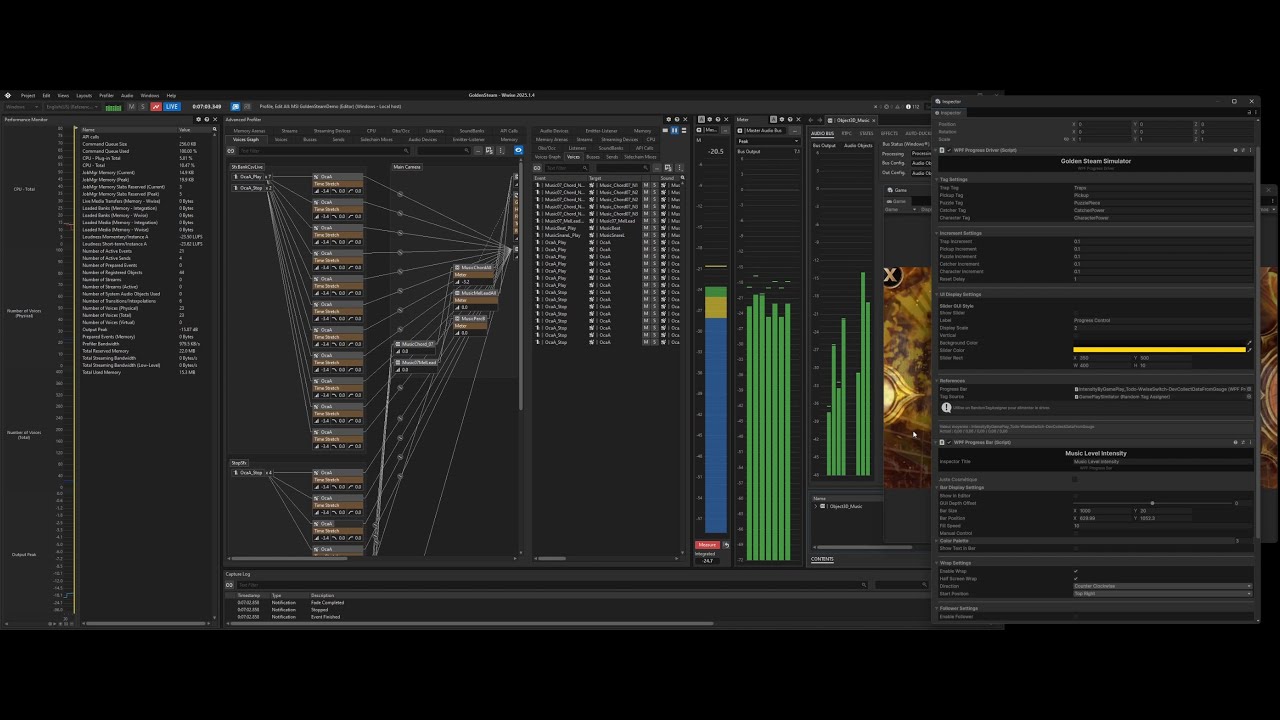Click the red Start Capture button

coord(156,107)
